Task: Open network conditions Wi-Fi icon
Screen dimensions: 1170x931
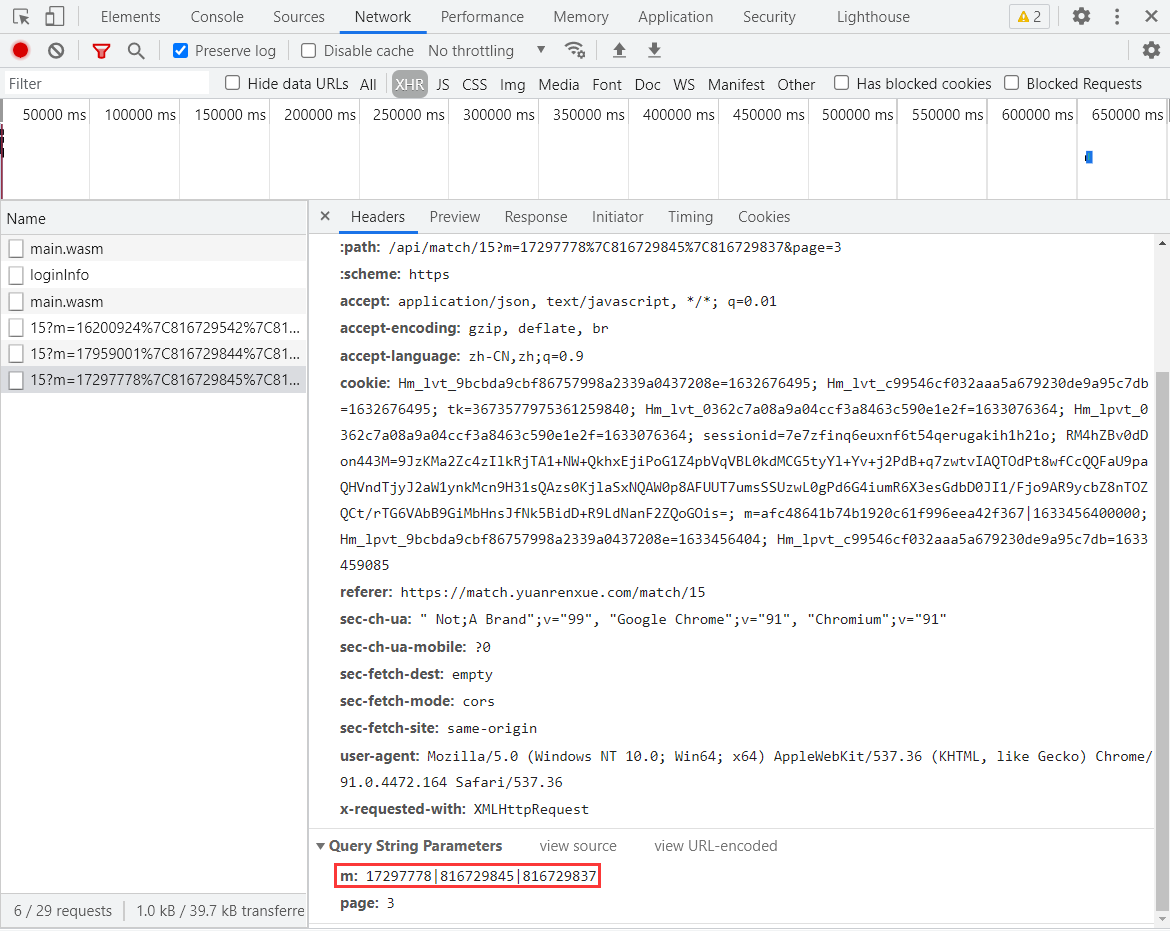Action: [574, 50]
